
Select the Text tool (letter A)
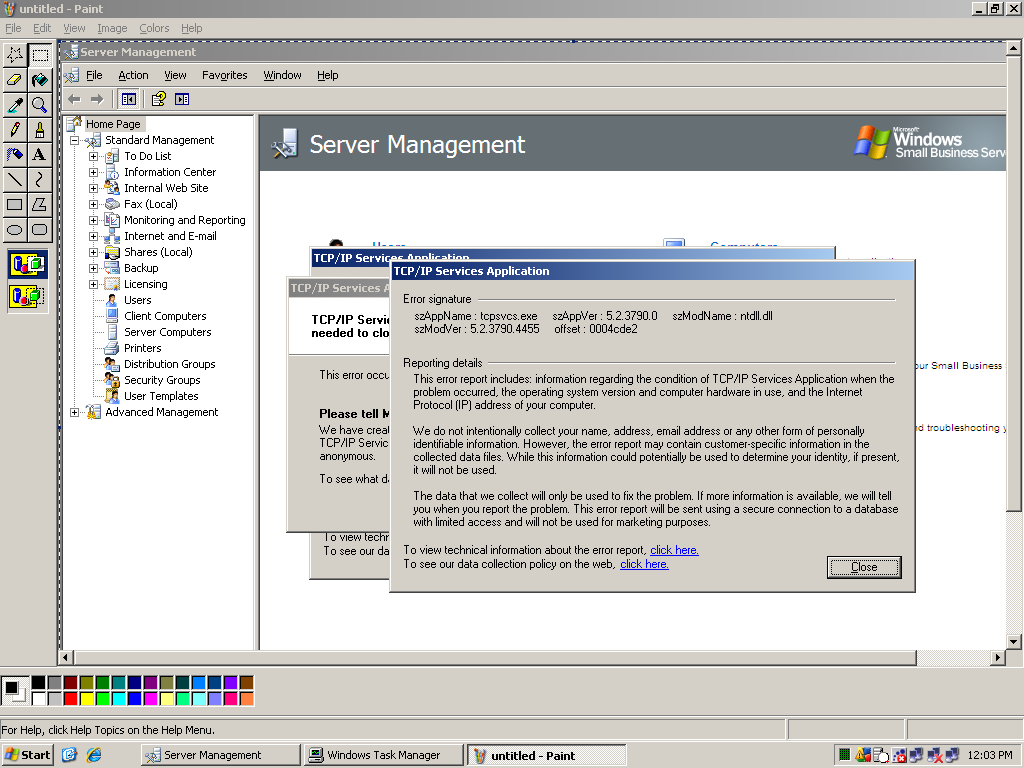[x=40, y=154]
